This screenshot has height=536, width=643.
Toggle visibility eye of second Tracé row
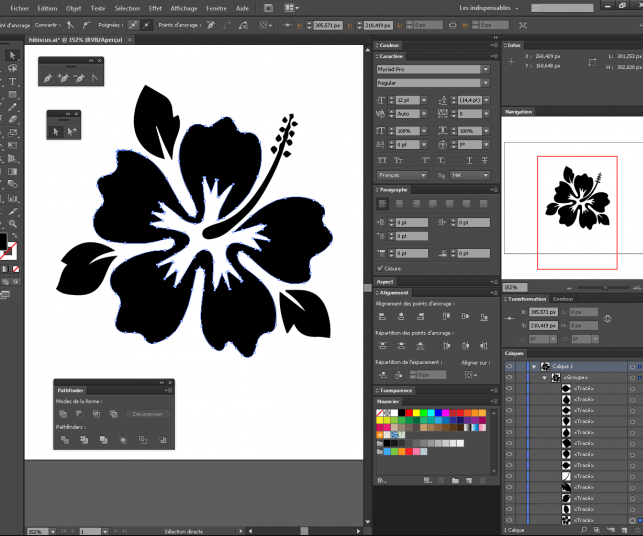point(509,399)
